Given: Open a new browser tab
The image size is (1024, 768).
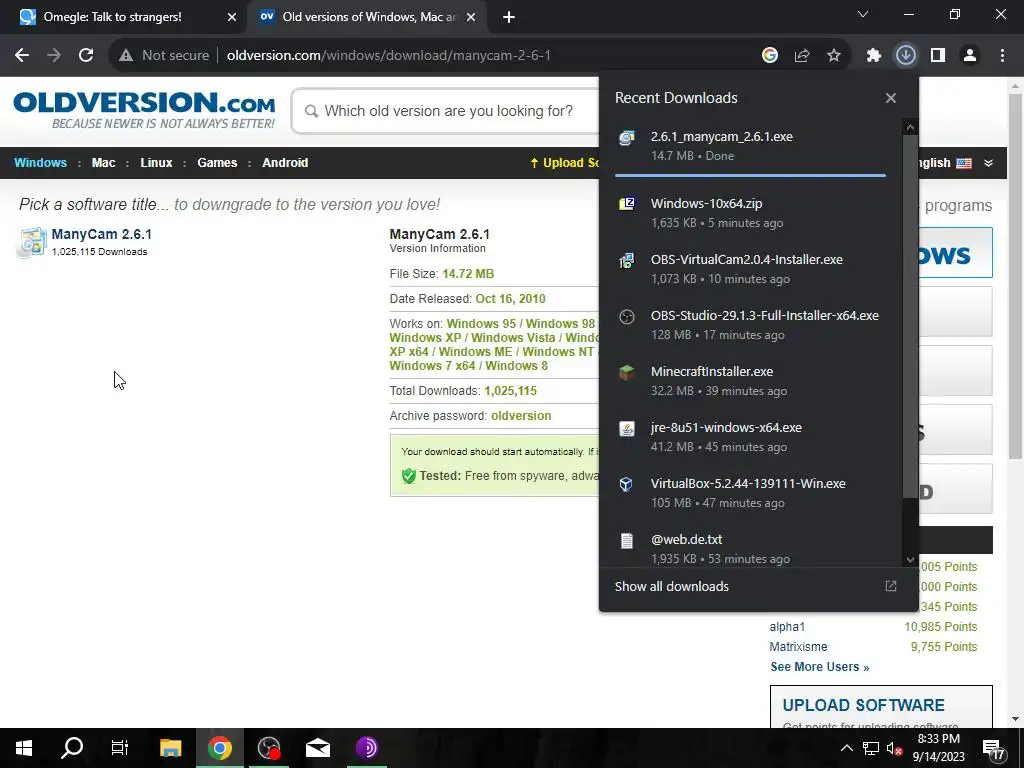Looking at the screenshot, I should tap(509, 18).
